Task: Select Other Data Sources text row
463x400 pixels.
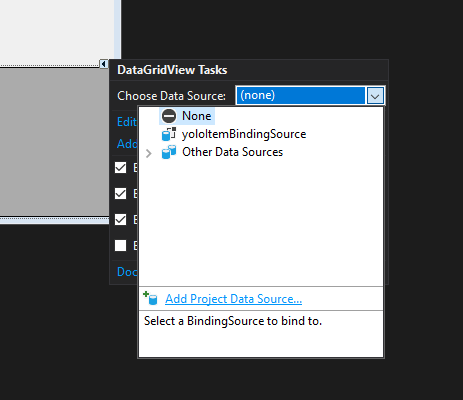Action: 232,152
